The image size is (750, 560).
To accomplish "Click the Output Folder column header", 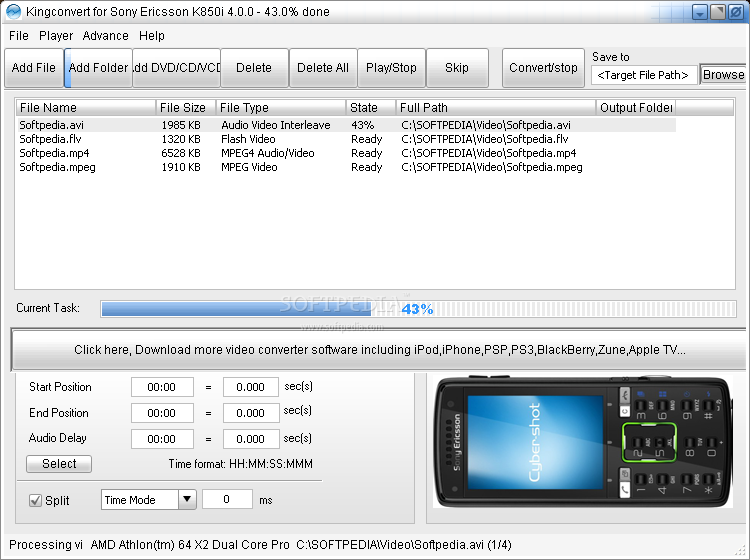I will 636,108.
